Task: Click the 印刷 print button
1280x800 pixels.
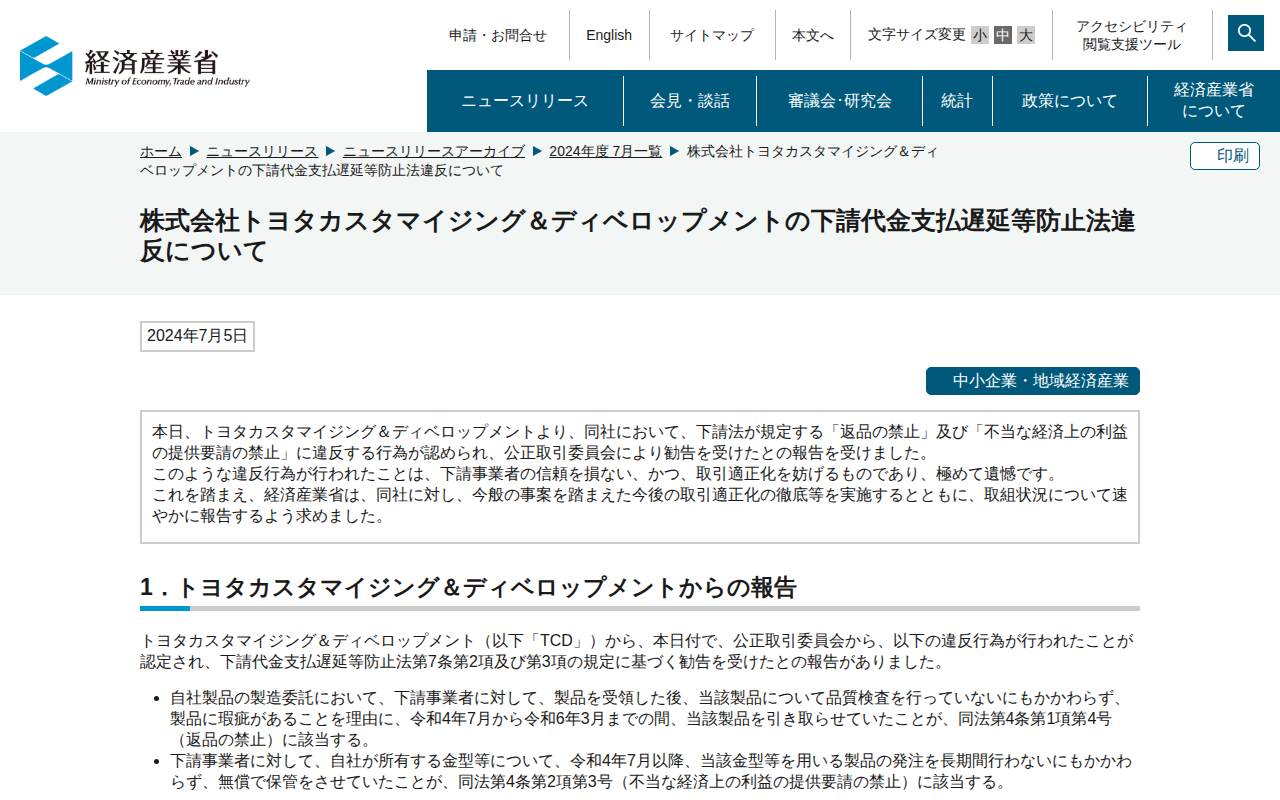Action: pyautogui.click(x=1225, y=156)
